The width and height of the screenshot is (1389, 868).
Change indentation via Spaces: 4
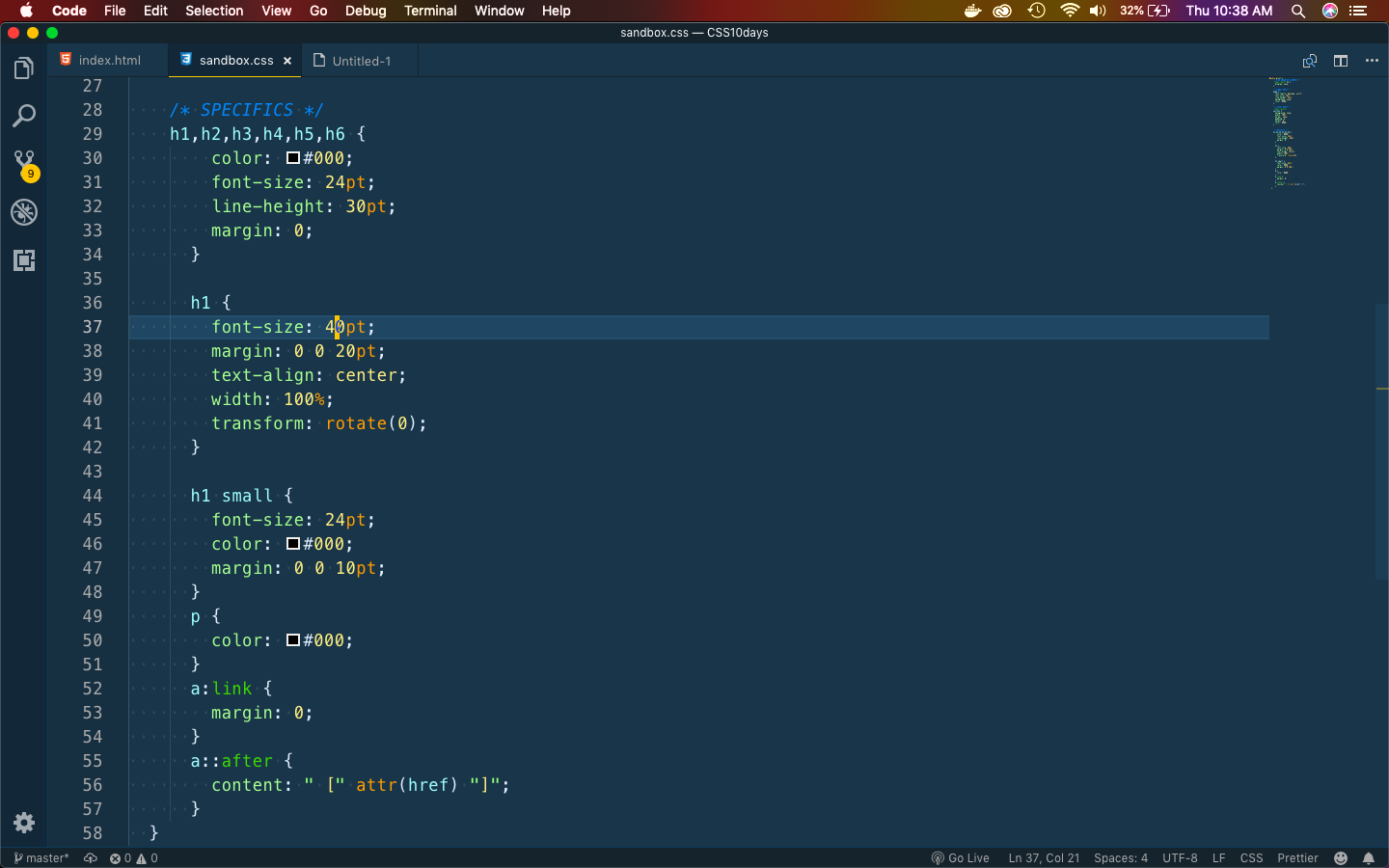[1121, 858]
